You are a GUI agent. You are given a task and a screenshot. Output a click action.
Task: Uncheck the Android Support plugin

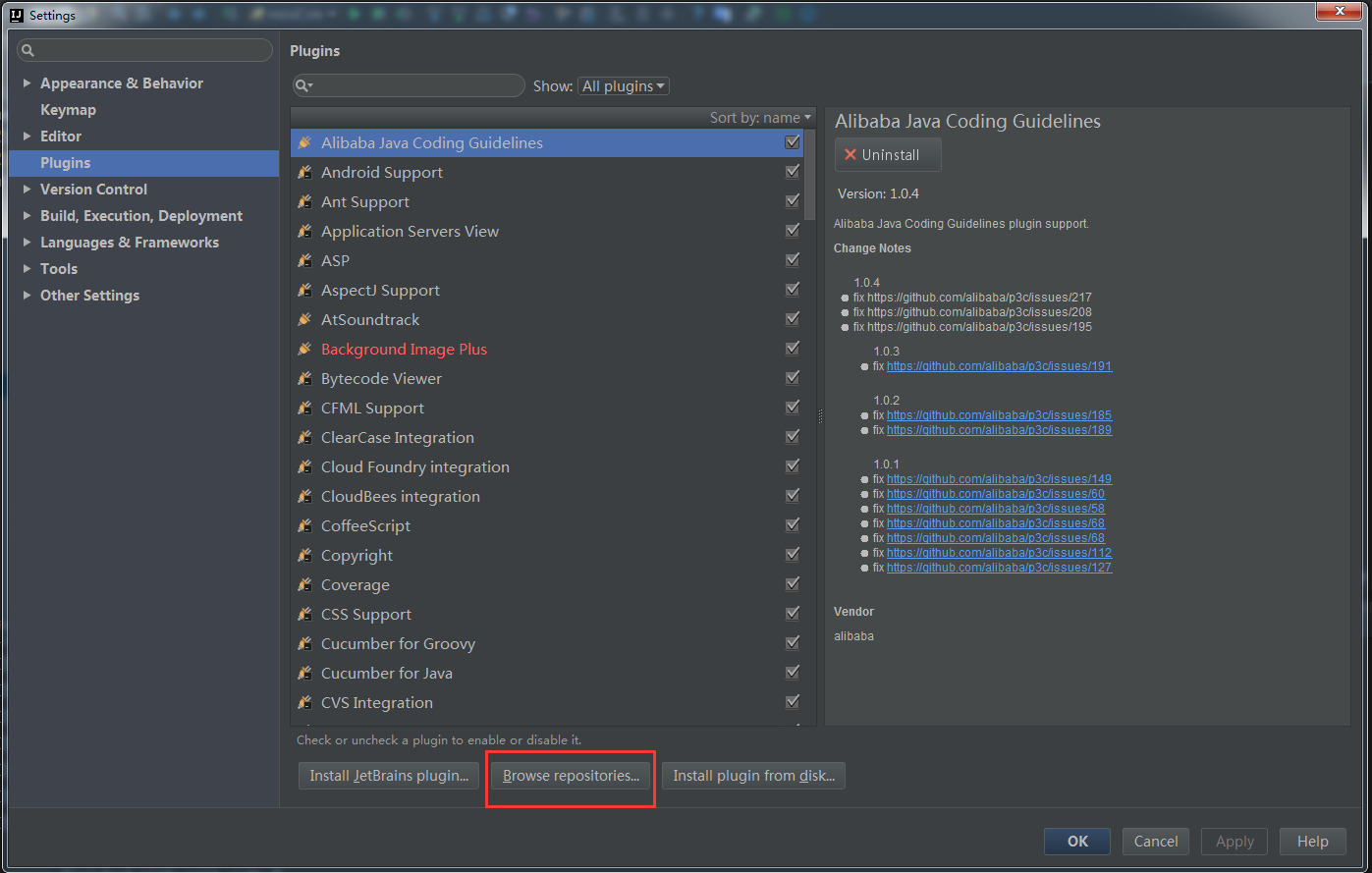tap(793, 172)
